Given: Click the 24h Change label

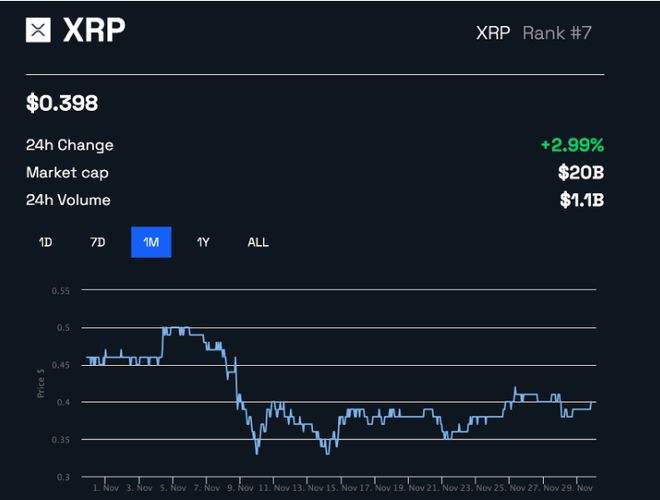Looking at the screenshot, I should point(69,145).
